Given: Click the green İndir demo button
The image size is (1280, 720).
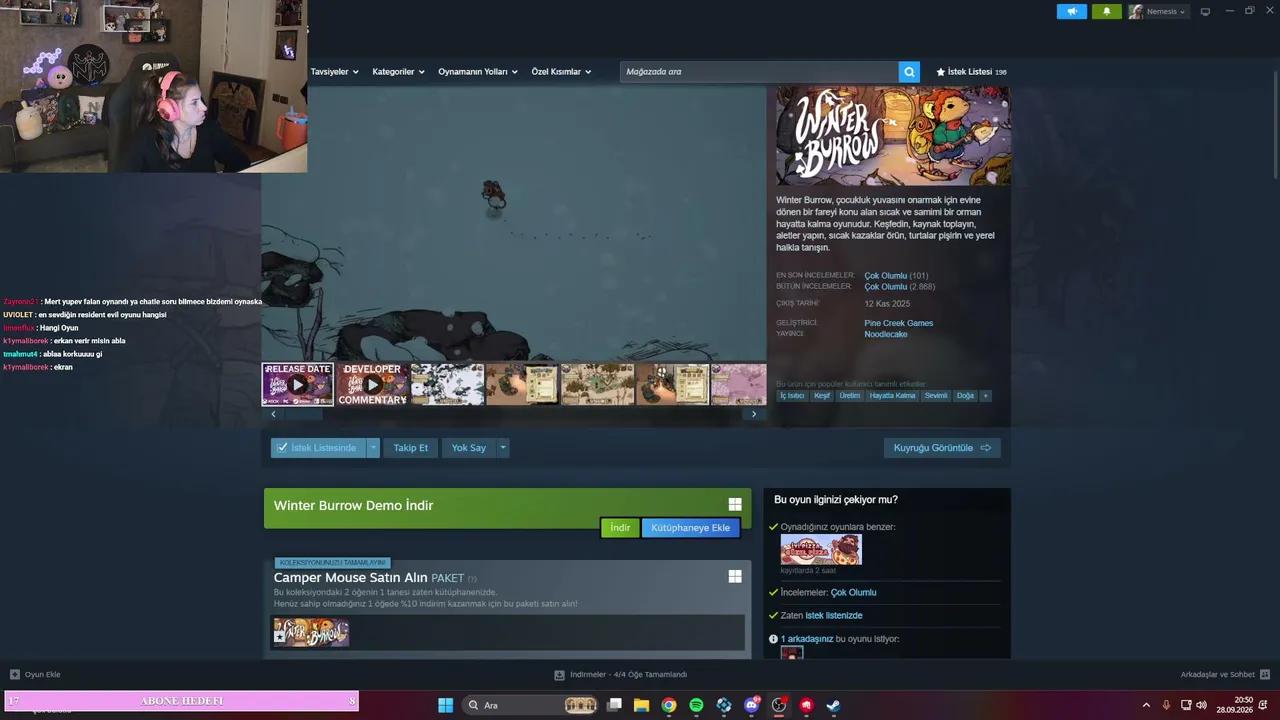Looking at the screenshot, I should (x=620, y=528).
